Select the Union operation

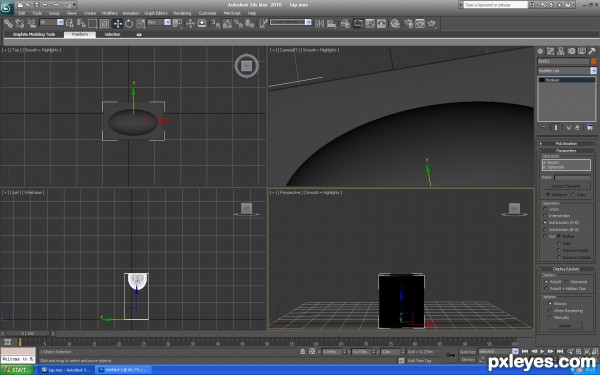(551, 209)
